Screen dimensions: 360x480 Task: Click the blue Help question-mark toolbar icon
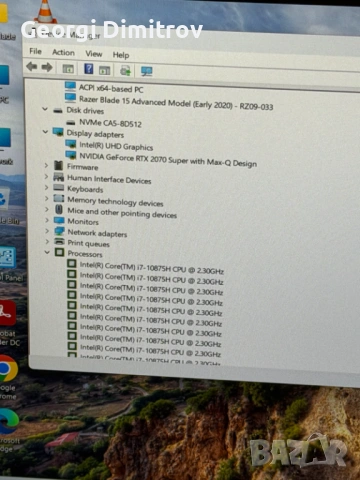(89, 69)
